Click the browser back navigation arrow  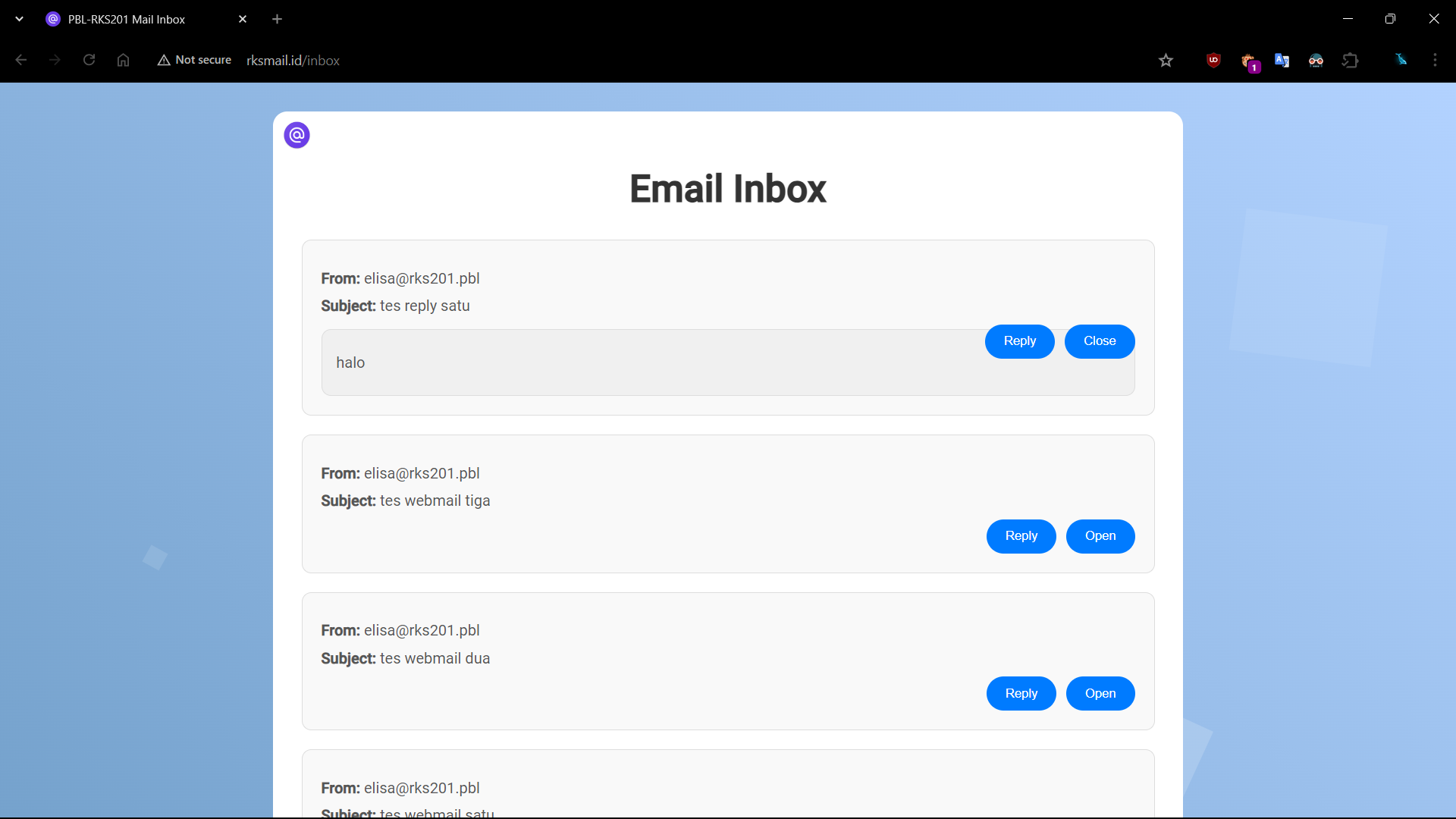(21, 60)
